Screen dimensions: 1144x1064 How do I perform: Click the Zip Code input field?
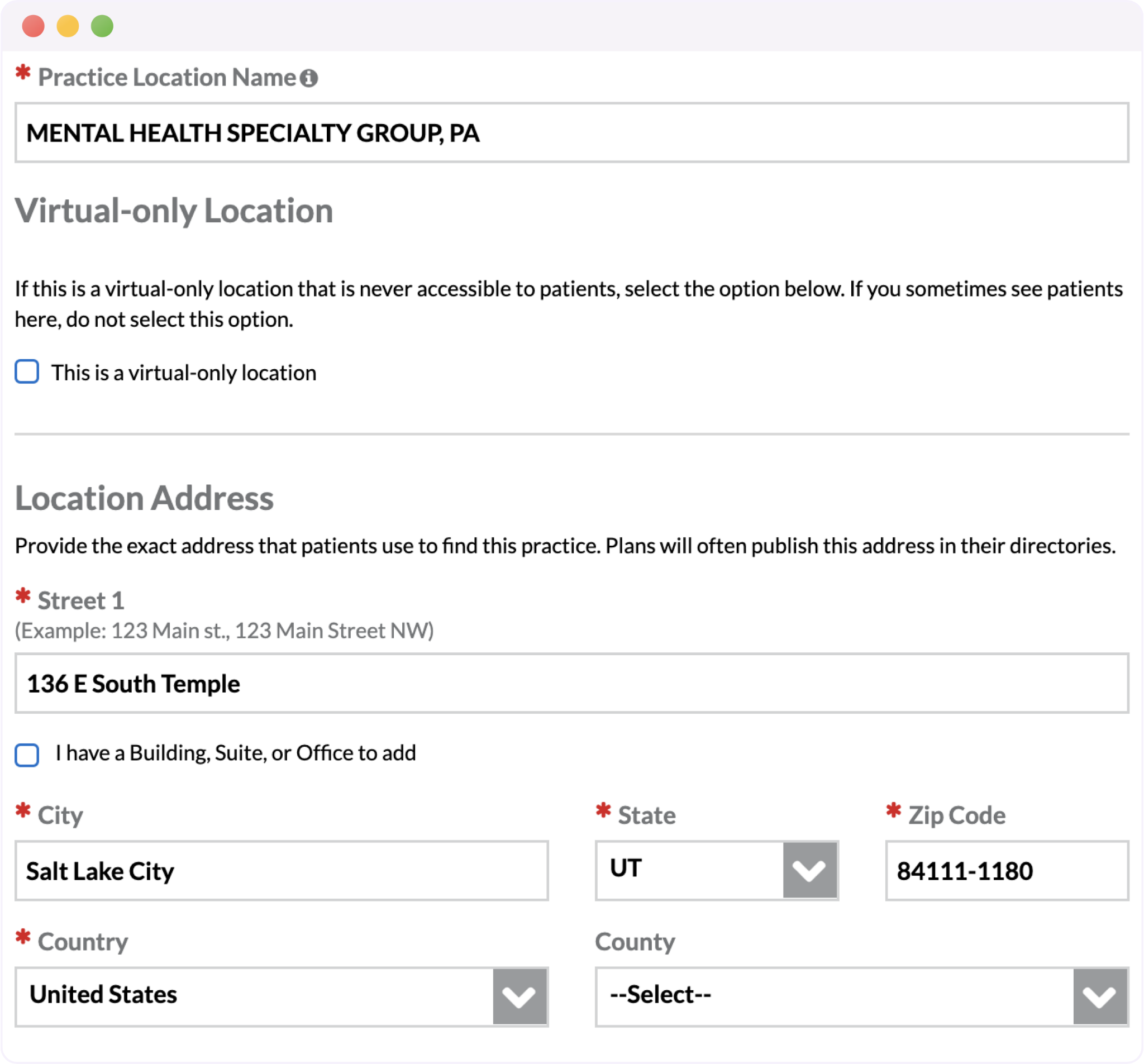1006,871
